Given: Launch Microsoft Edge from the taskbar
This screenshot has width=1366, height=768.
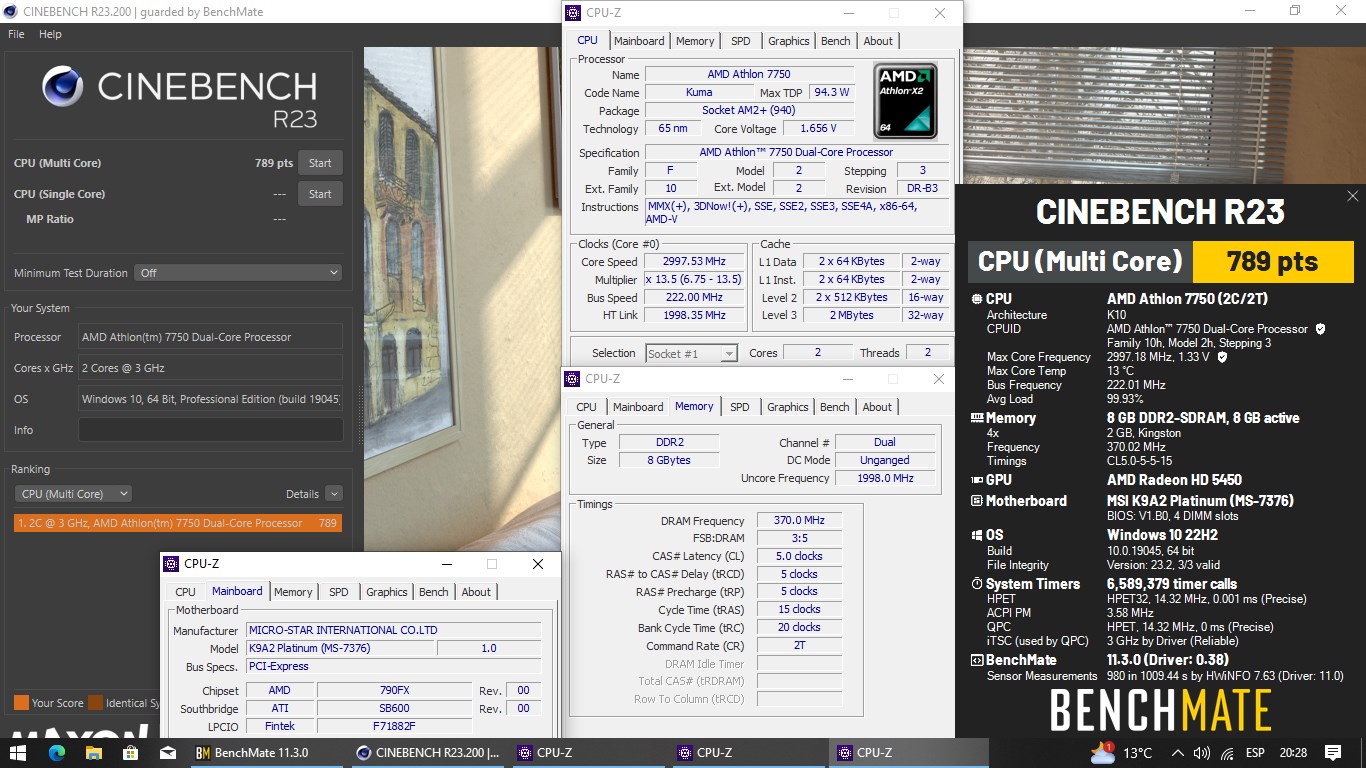Looking at the screenshot, I should click(x=56, y=753).
